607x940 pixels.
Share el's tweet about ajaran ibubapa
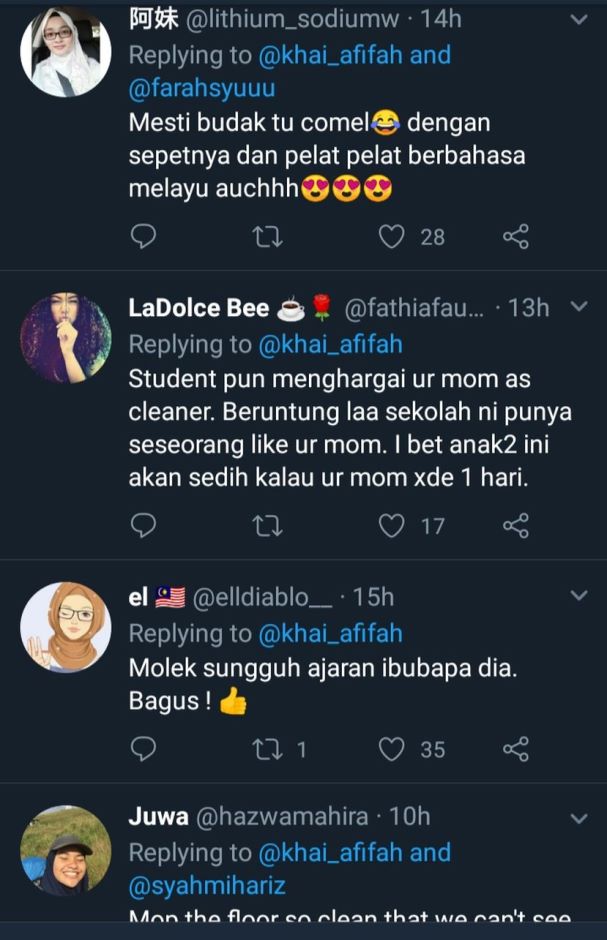516,749
